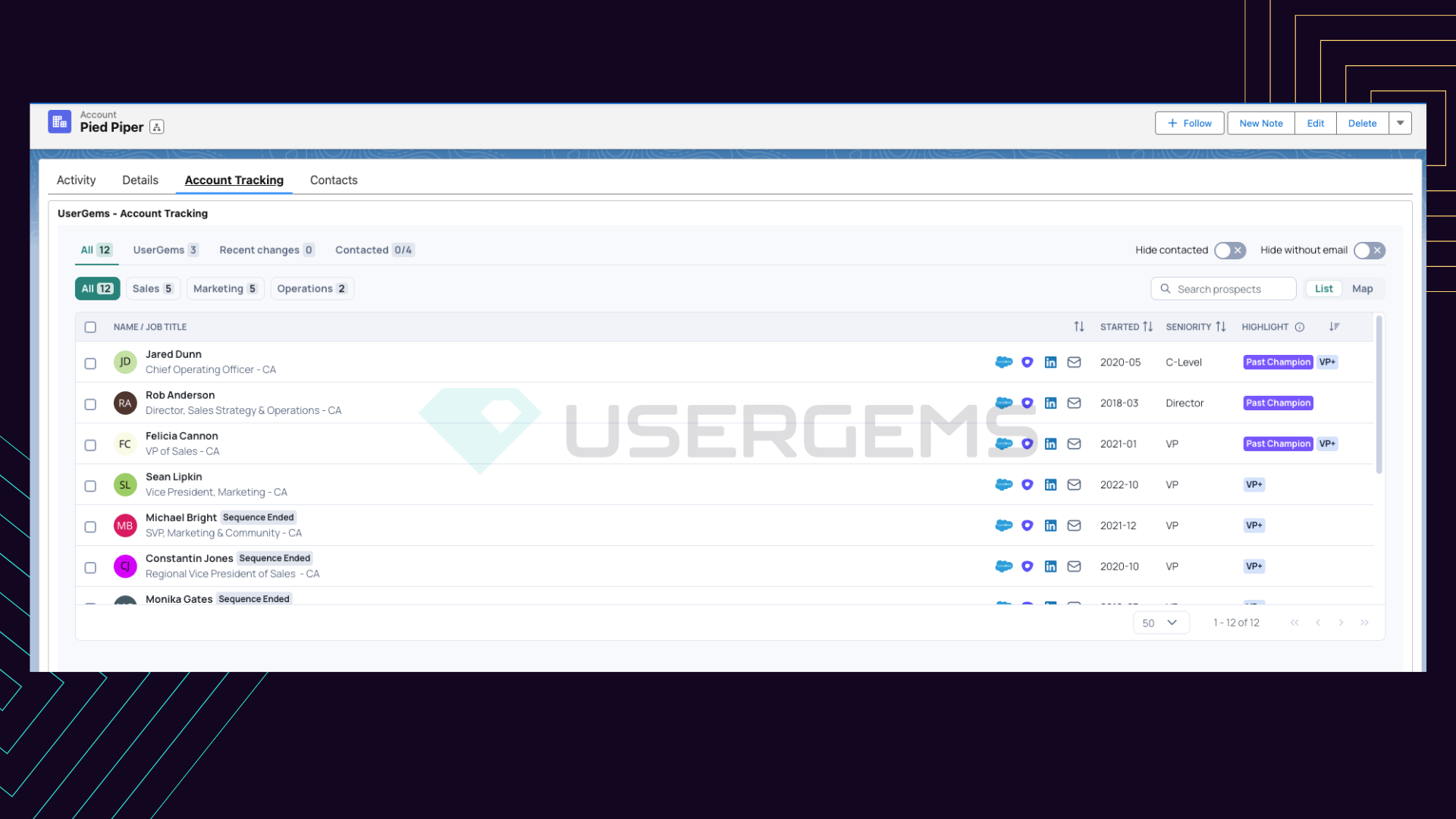Click account hierarchy icon next to Pied Piper
Viewport: 1456px width, 819px height.
(157, 127)
